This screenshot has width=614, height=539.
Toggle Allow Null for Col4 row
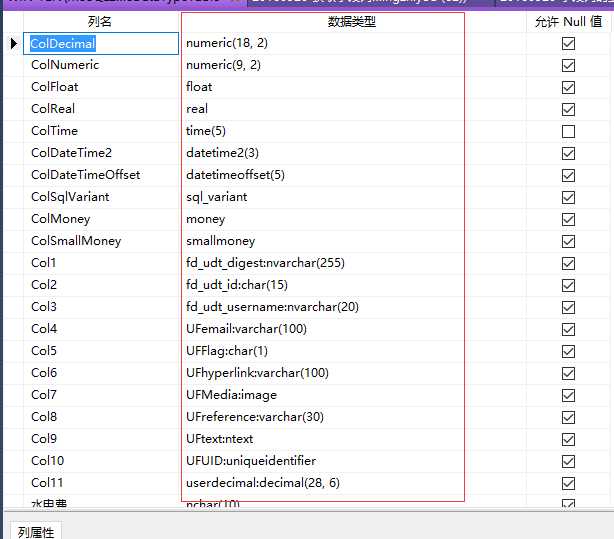pos(568,329)
